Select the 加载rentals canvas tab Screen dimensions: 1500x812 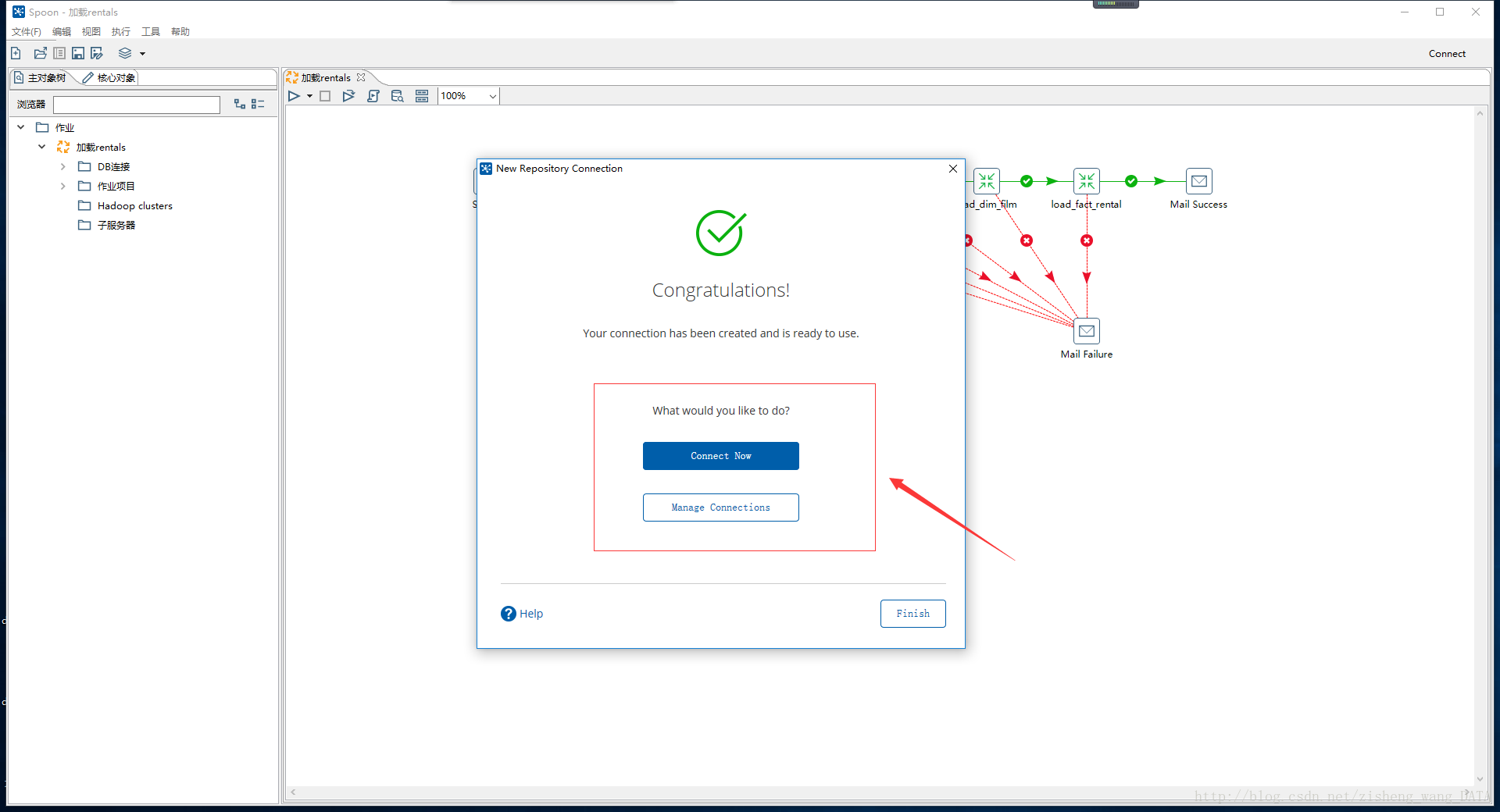pos(326,77)
